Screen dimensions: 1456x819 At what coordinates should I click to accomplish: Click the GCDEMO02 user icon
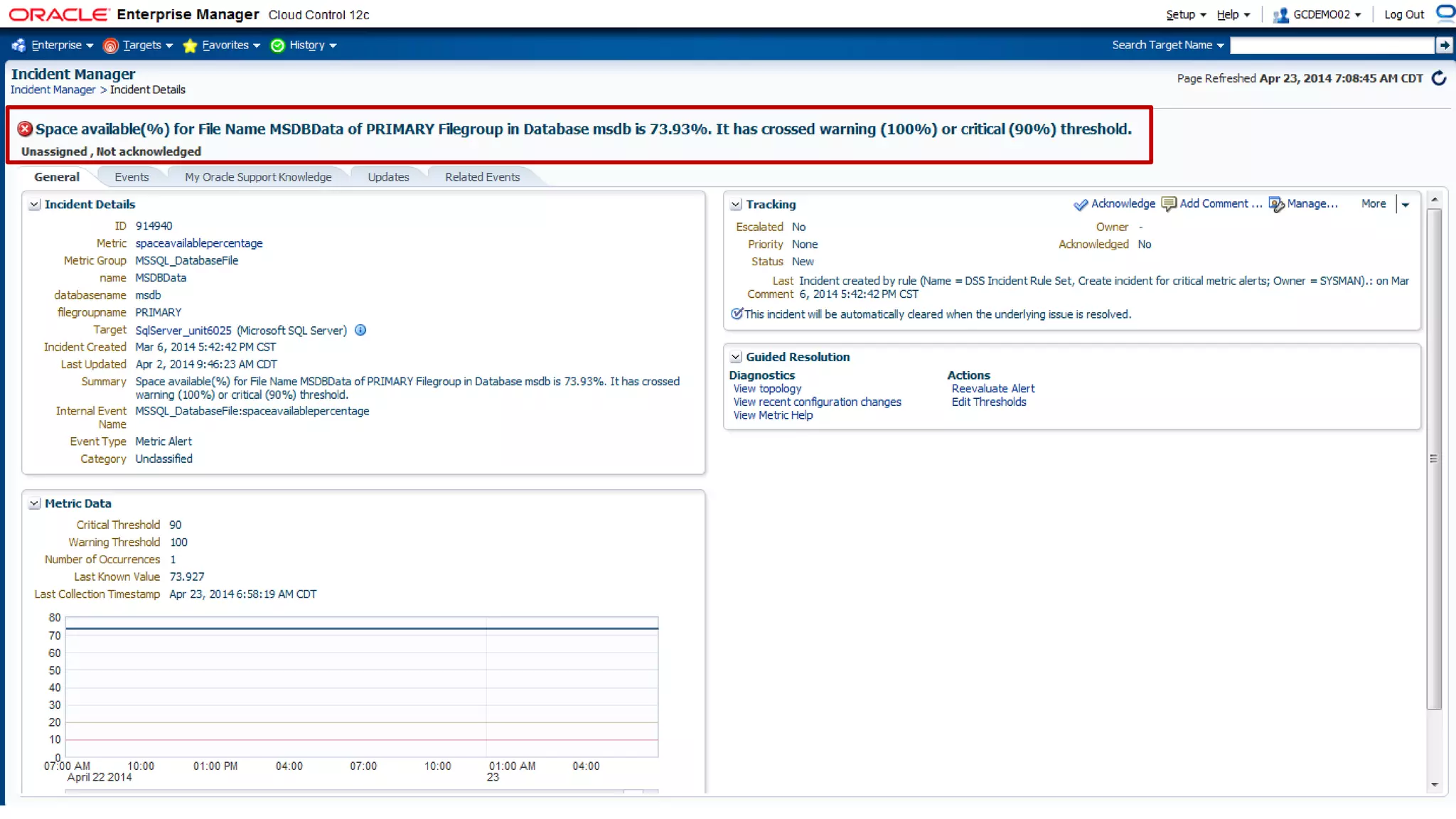[x=1280, y=15]
